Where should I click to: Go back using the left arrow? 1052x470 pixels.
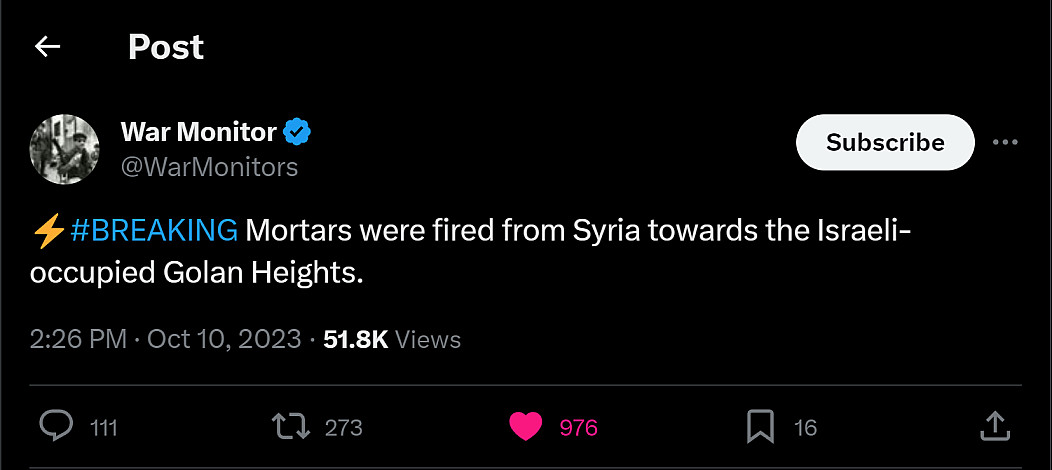point(47,47)
